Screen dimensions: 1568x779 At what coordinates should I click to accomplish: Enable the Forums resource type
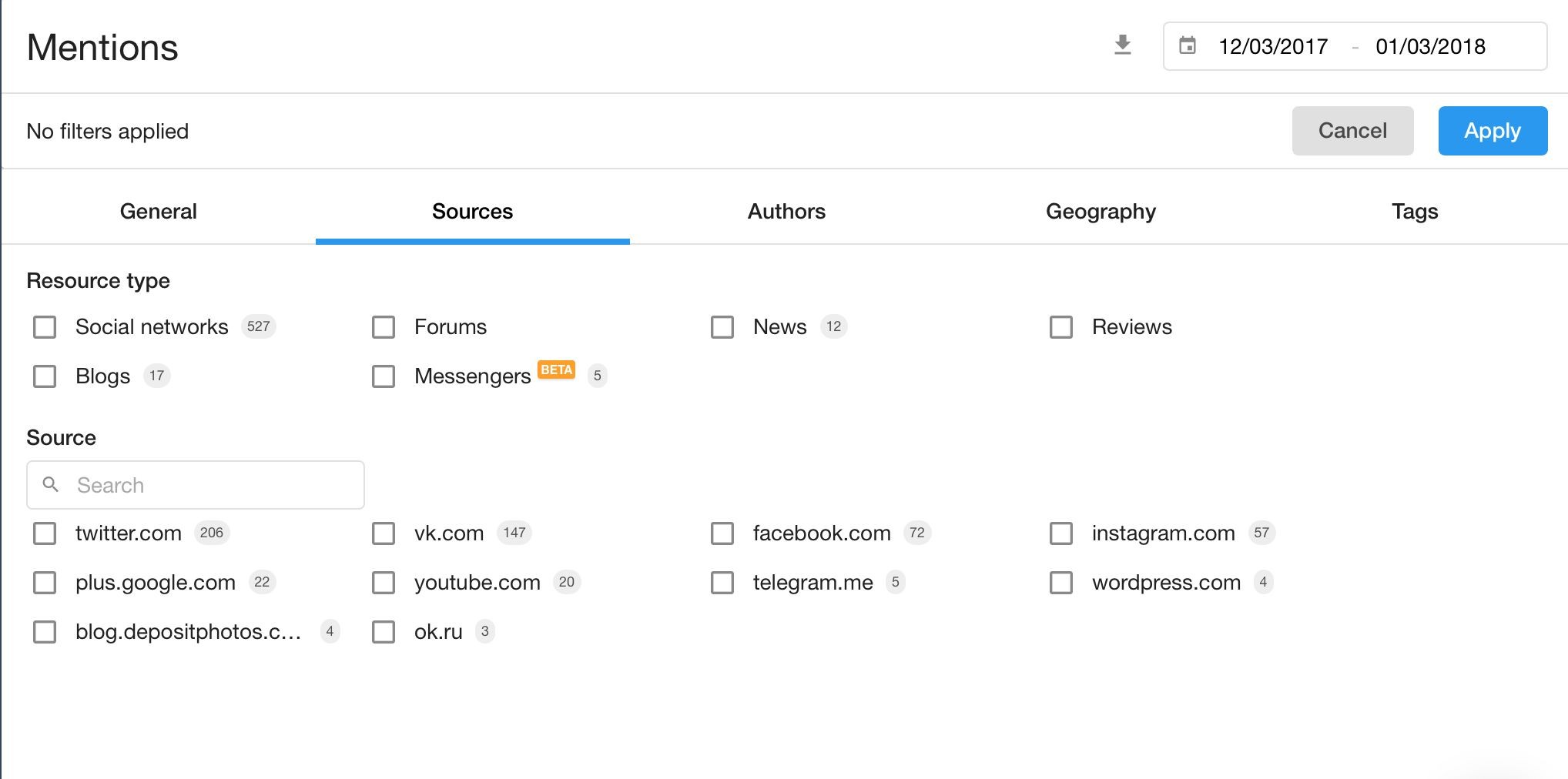pyautogui.click(x=384, y=327)
